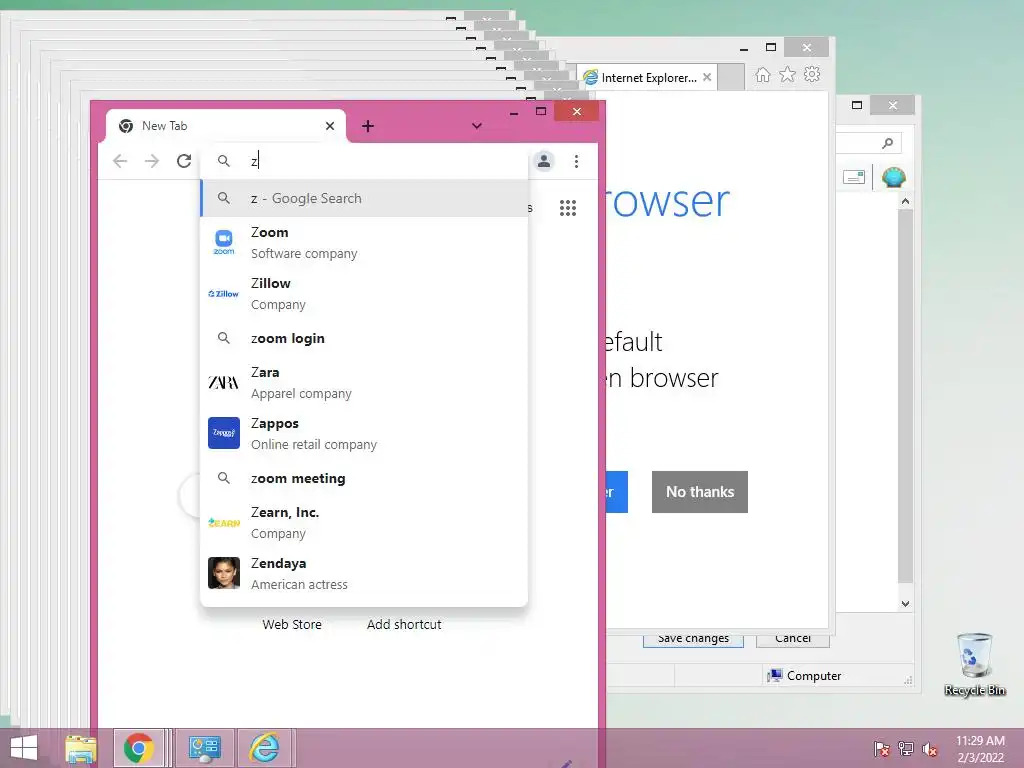Open Internet Explorer tools gear
1024x768 pixels.
[812, 74]
